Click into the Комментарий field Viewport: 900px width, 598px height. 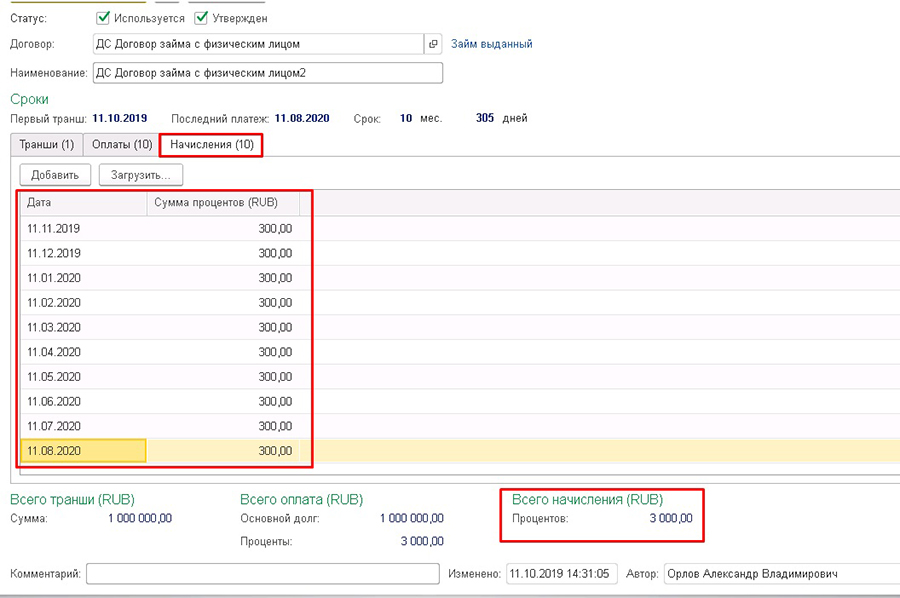pos(262,574)
